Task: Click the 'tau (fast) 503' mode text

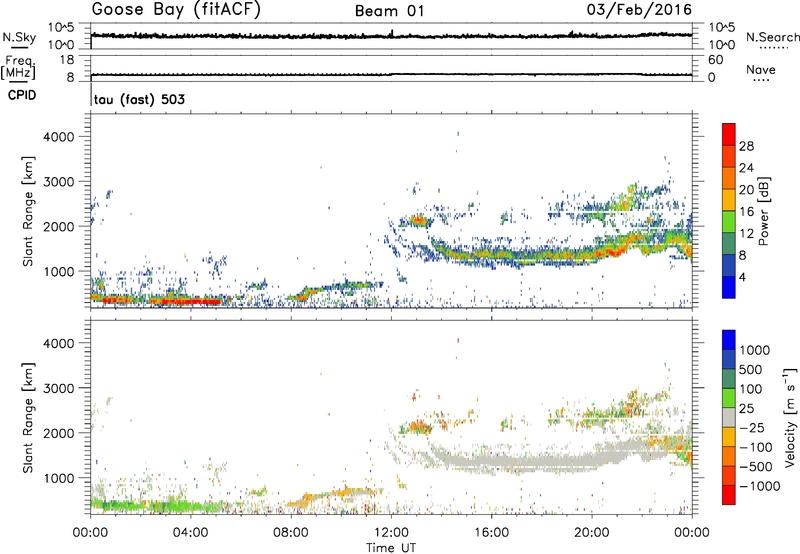Action: (139, 99)
